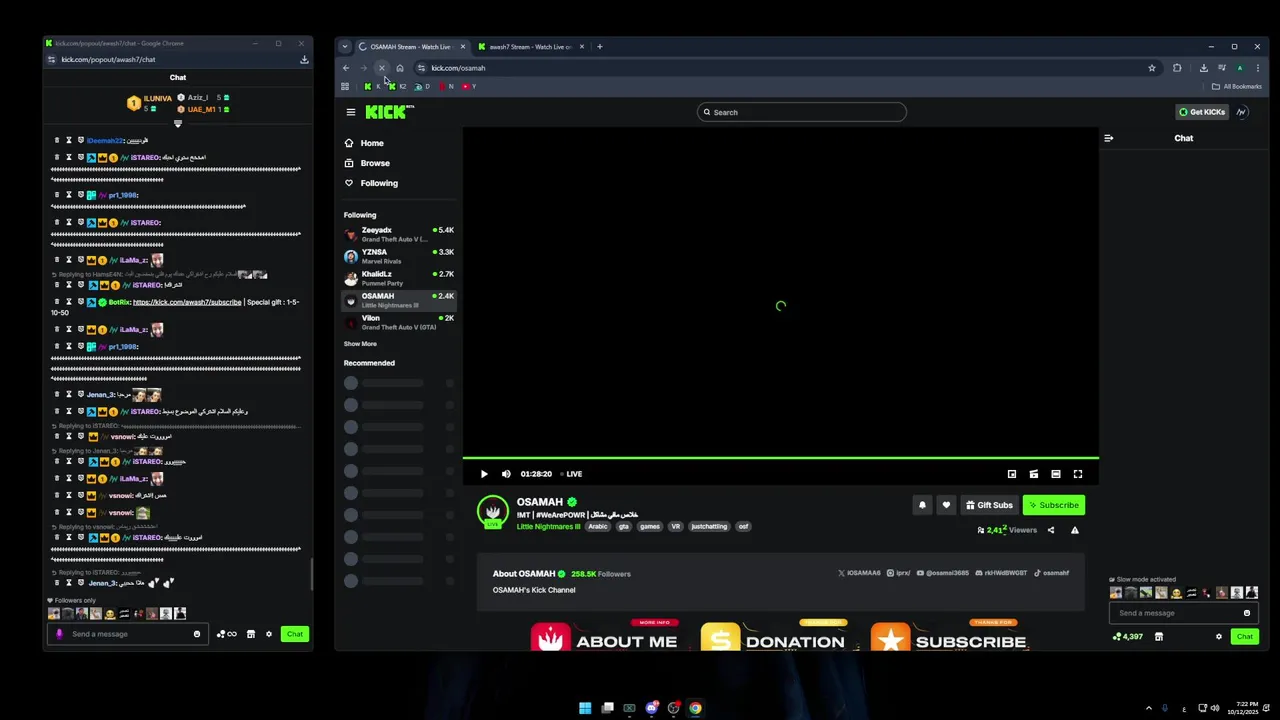Open Windows Start menu

click(585, 708)
